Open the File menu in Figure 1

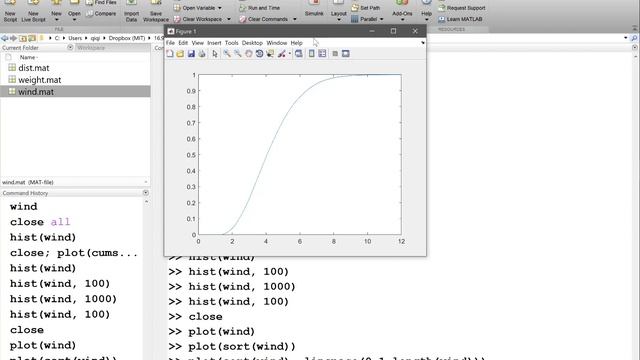(170, 43)
